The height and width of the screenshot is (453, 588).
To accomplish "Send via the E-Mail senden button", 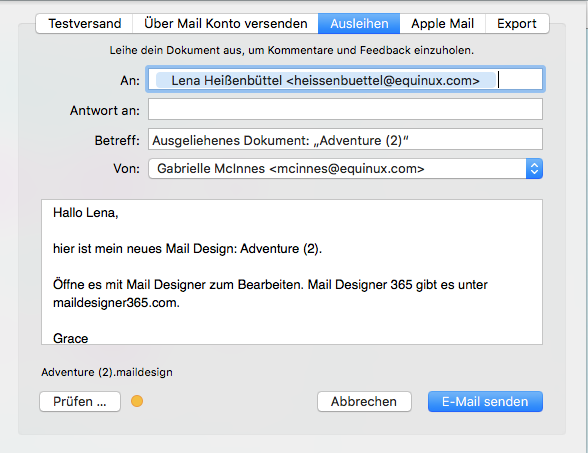I will 485,402.
